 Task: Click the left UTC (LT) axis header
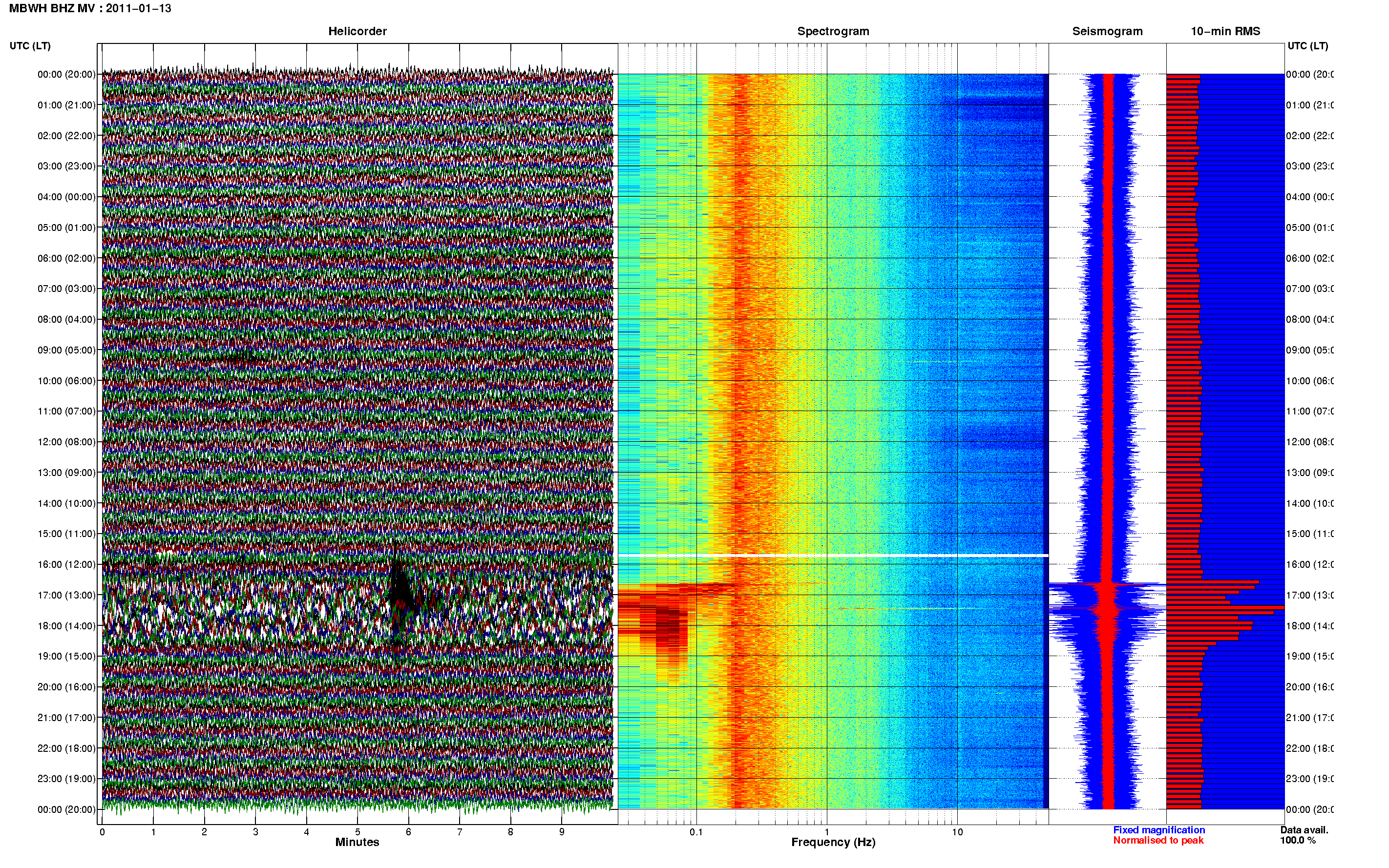[30, 46]
